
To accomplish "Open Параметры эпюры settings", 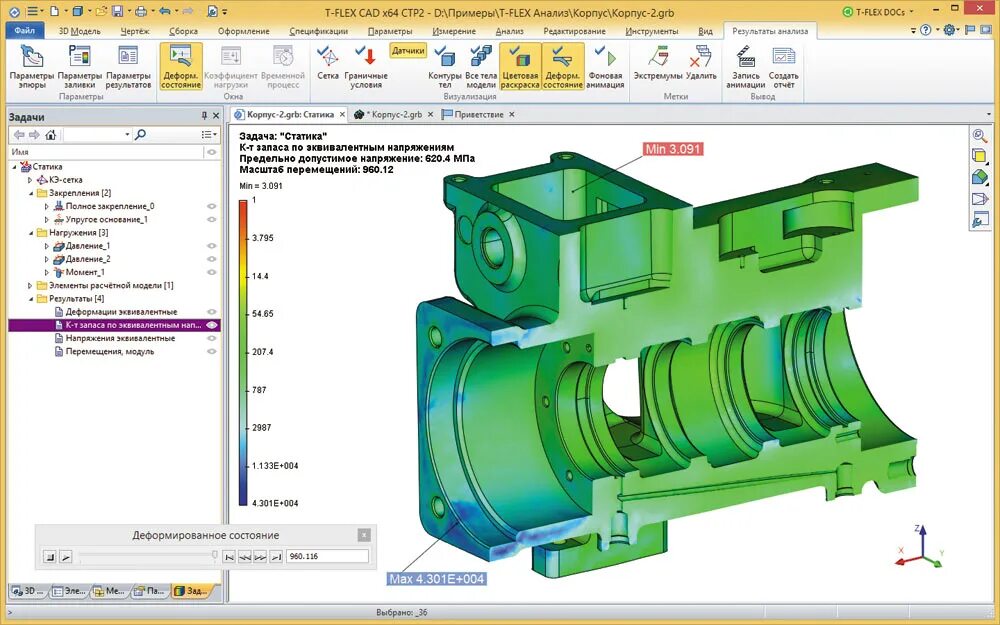I will coord(32,67).
